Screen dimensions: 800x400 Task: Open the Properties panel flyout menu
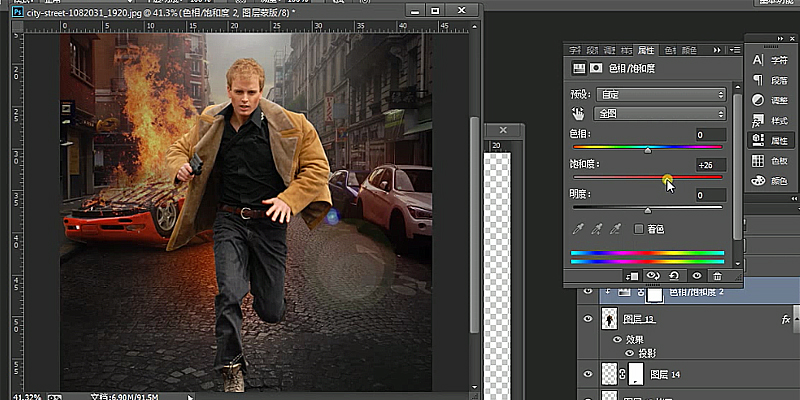click(x=735, y=50)
